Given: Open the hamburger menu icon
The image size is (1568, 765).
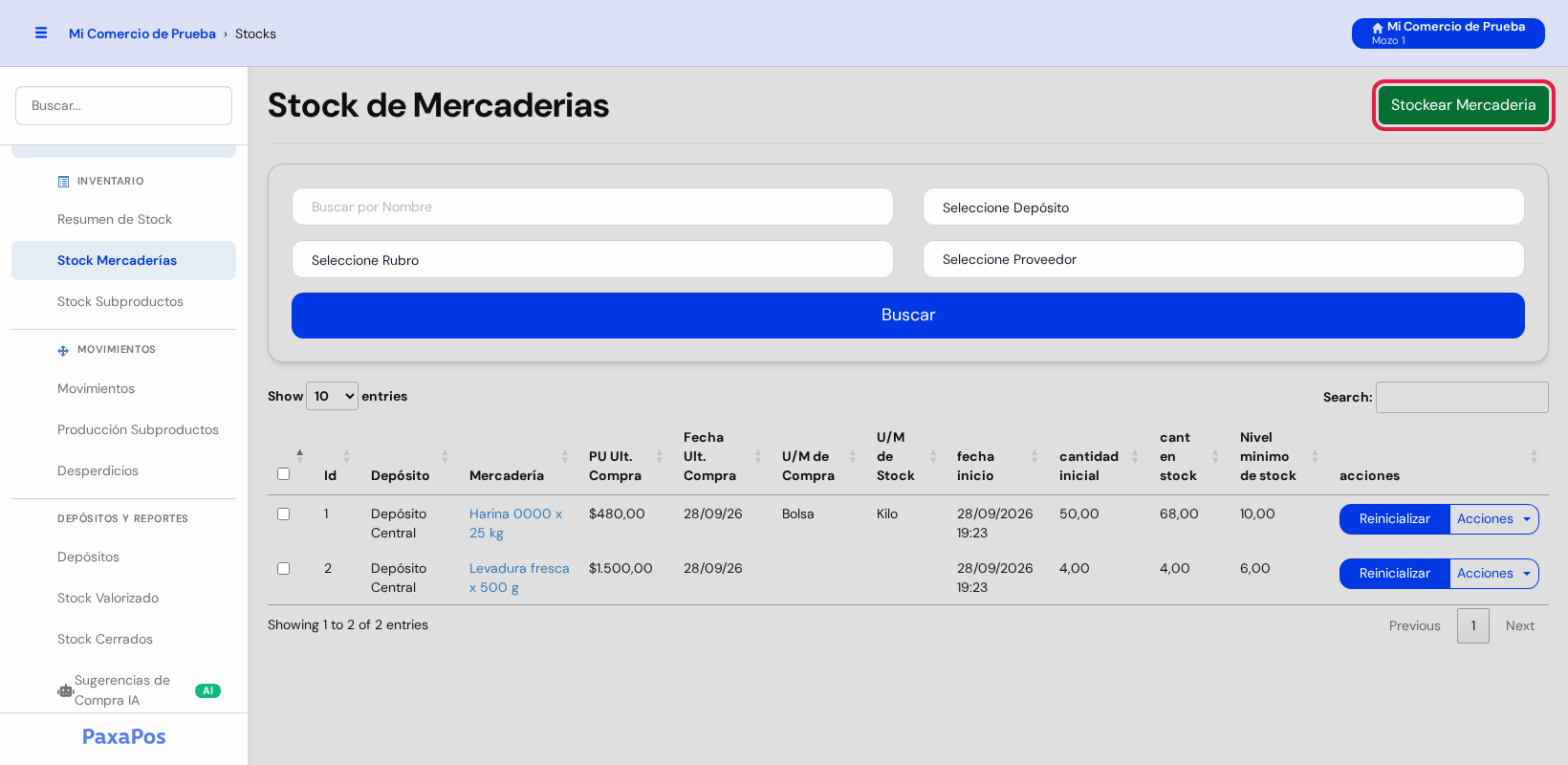Looking at the screenshot, I should [x=41, y=33].
